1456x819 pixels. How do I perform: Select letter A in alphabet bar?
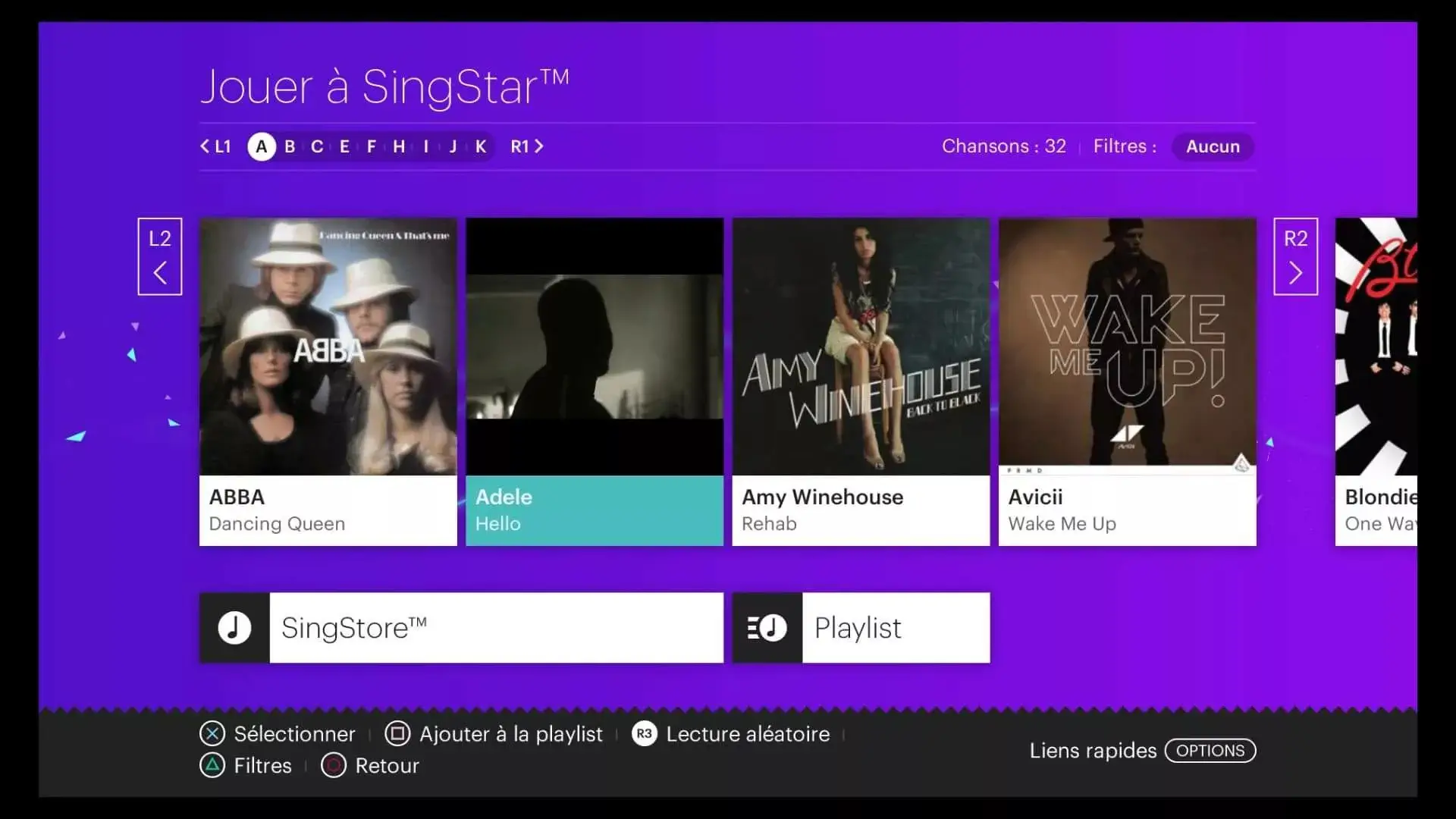[262, 146]
